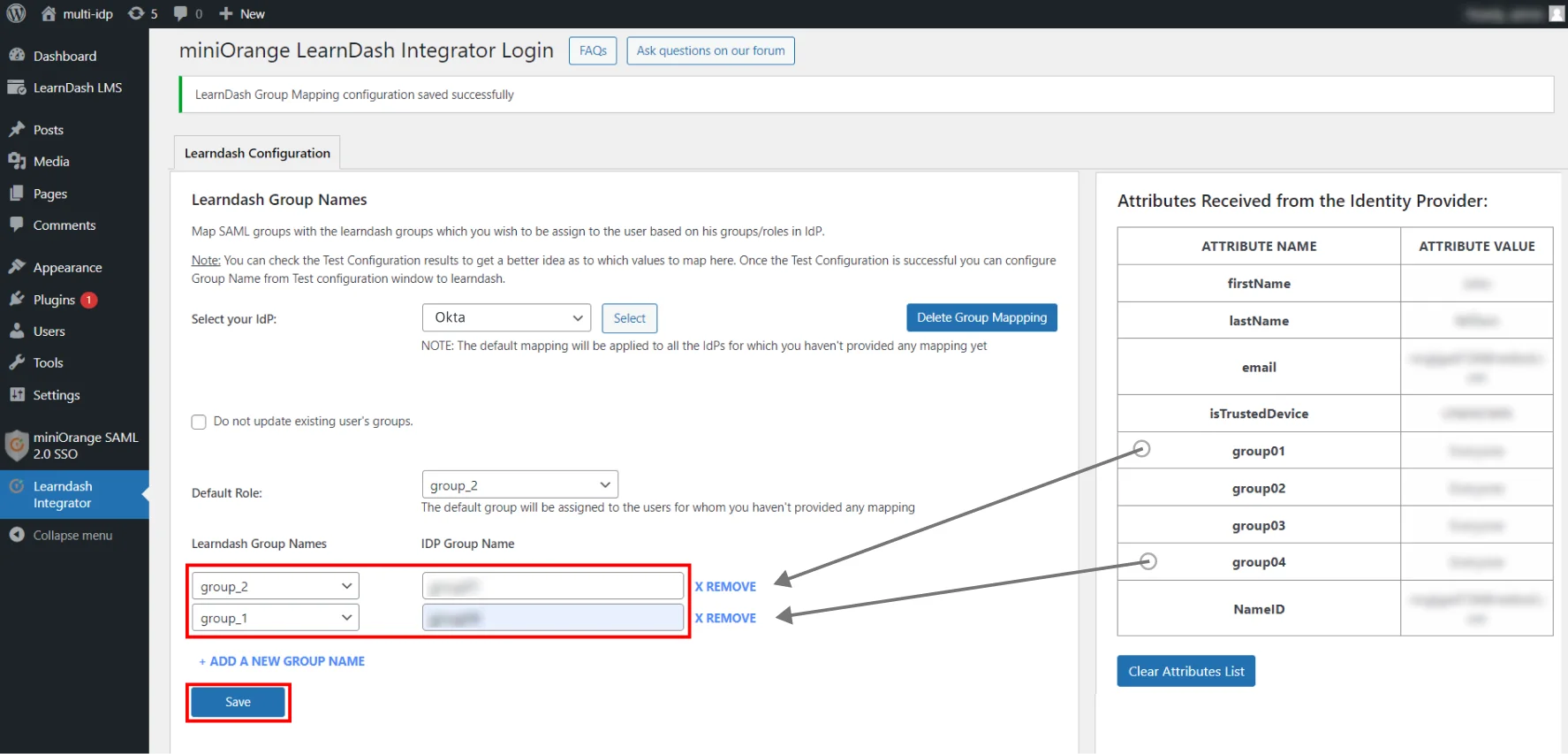This screenshot has width=1568, height=754.
Task: Click the Tools wrench icon
Action: 17,362
